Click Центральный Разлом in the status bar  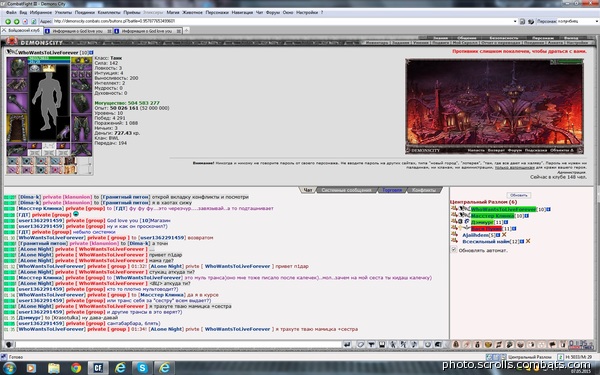(x=530, y=357)
